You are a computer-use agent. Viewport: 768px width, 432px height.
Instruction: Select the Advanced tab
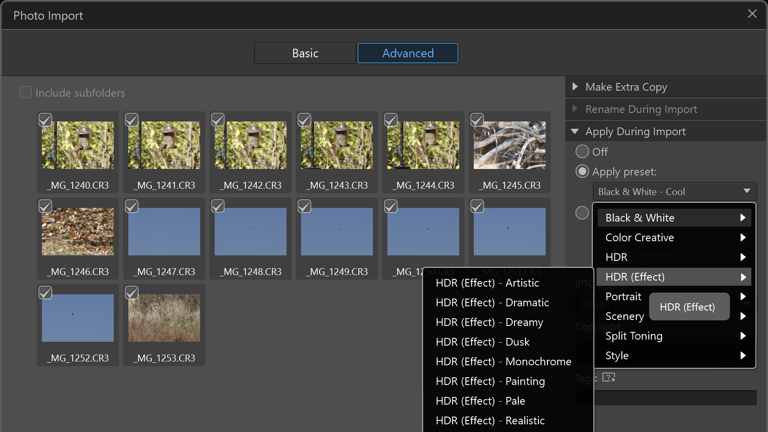pos(408,53)
